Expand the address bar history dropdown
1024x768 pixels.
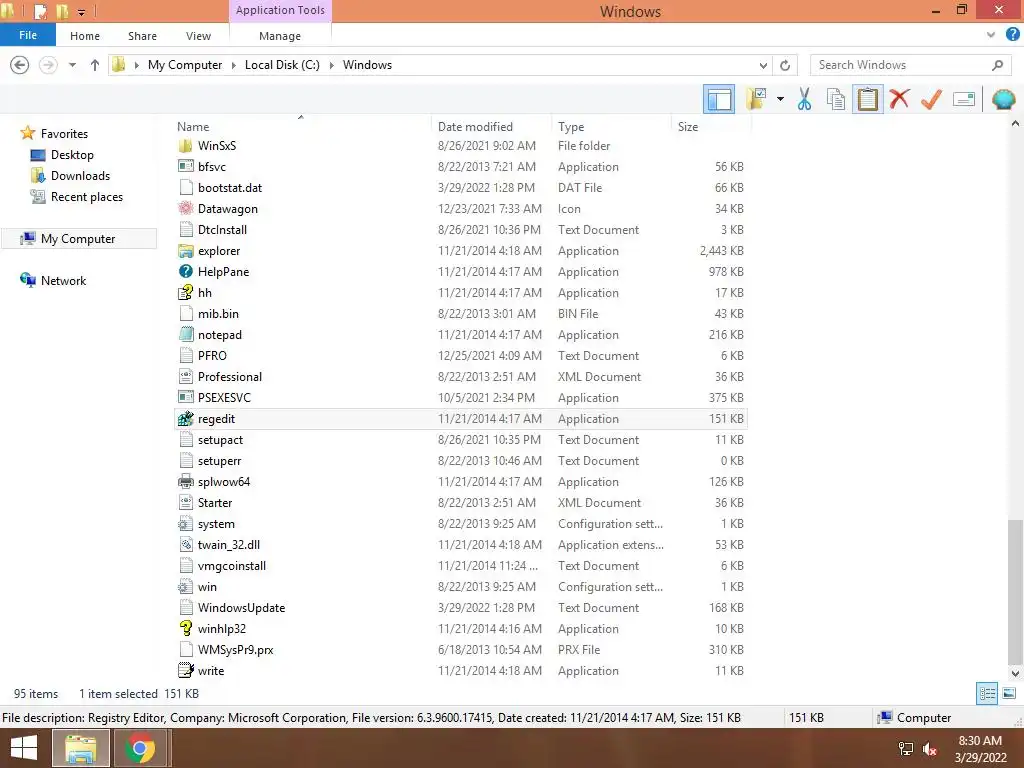point(763,65)
